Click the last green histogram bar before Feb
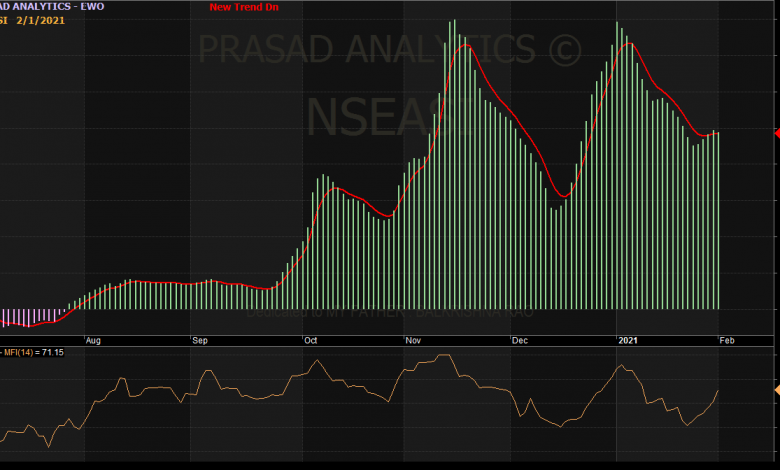This screenshot has width=780, height=470. pos(718,220)
